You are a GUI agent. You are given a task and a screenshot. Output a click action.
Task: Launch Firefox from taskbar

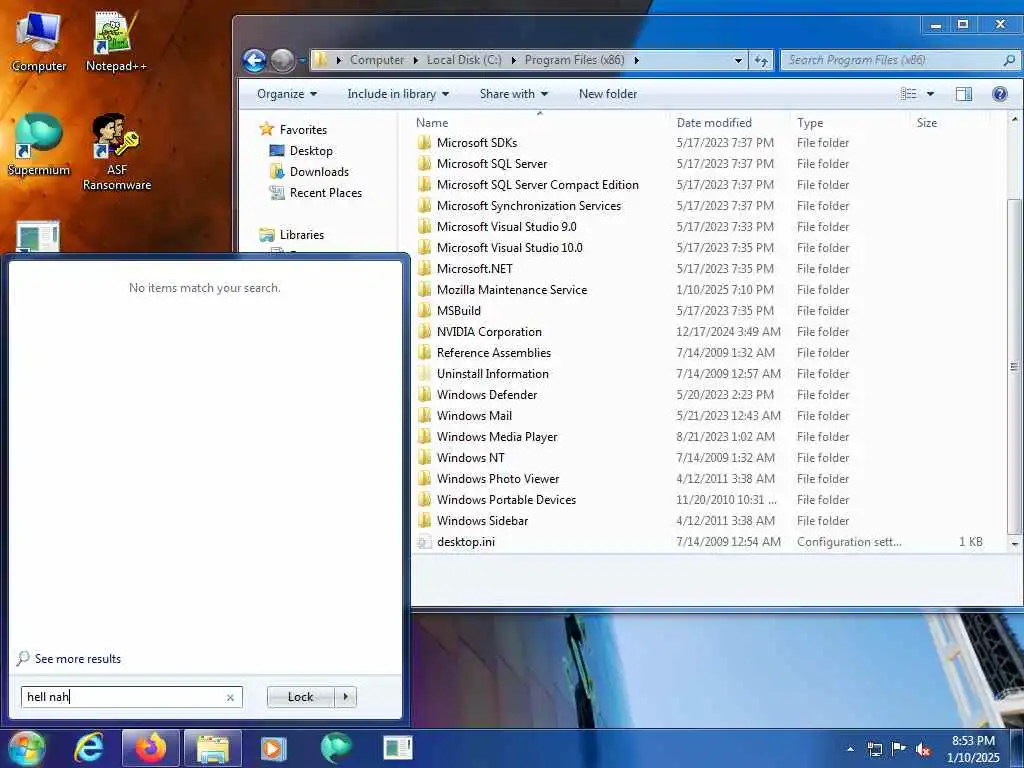(x=150, y=748)
